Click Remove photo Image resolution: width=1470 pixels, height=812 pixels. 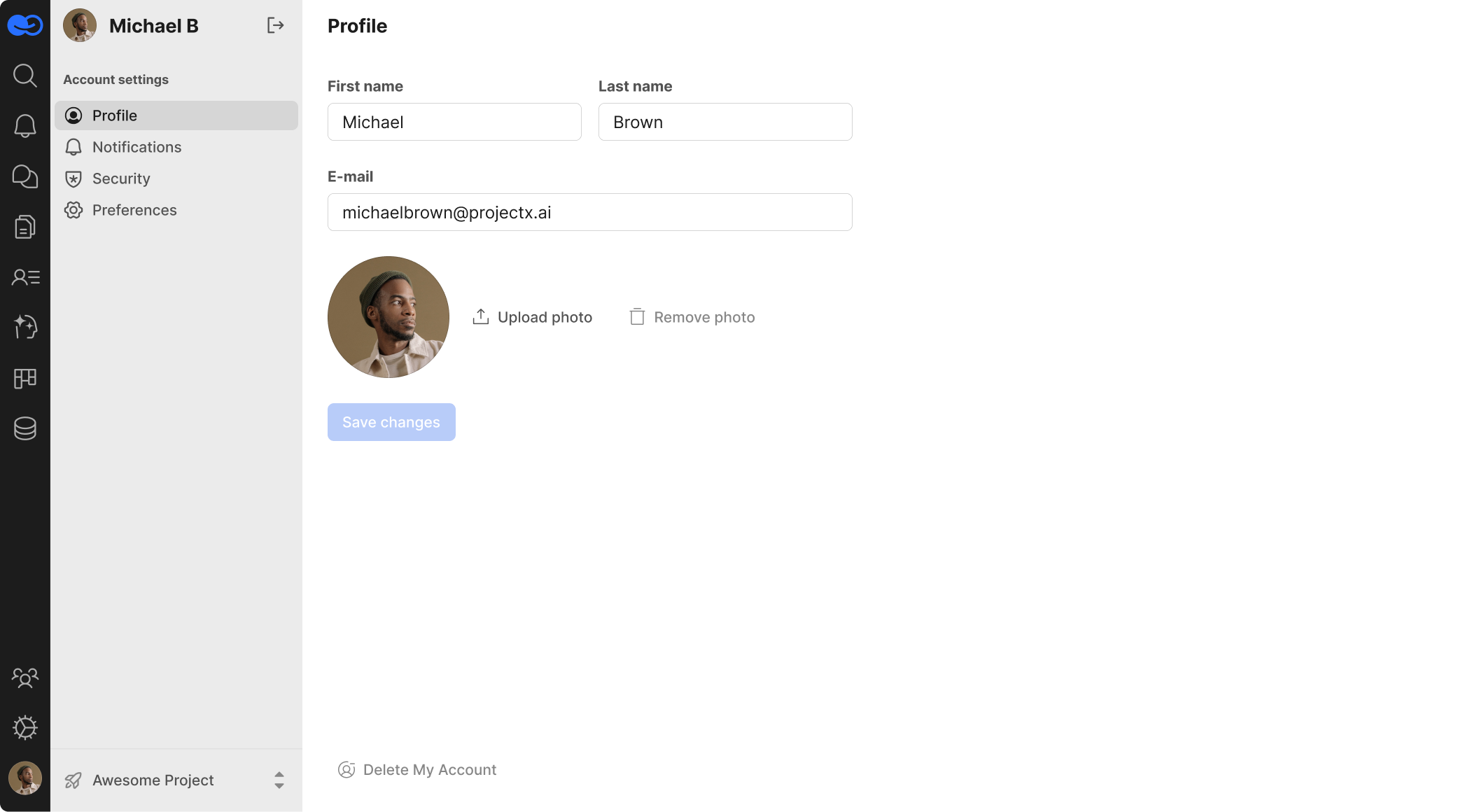pyautogui.click(x=692, y=317)
